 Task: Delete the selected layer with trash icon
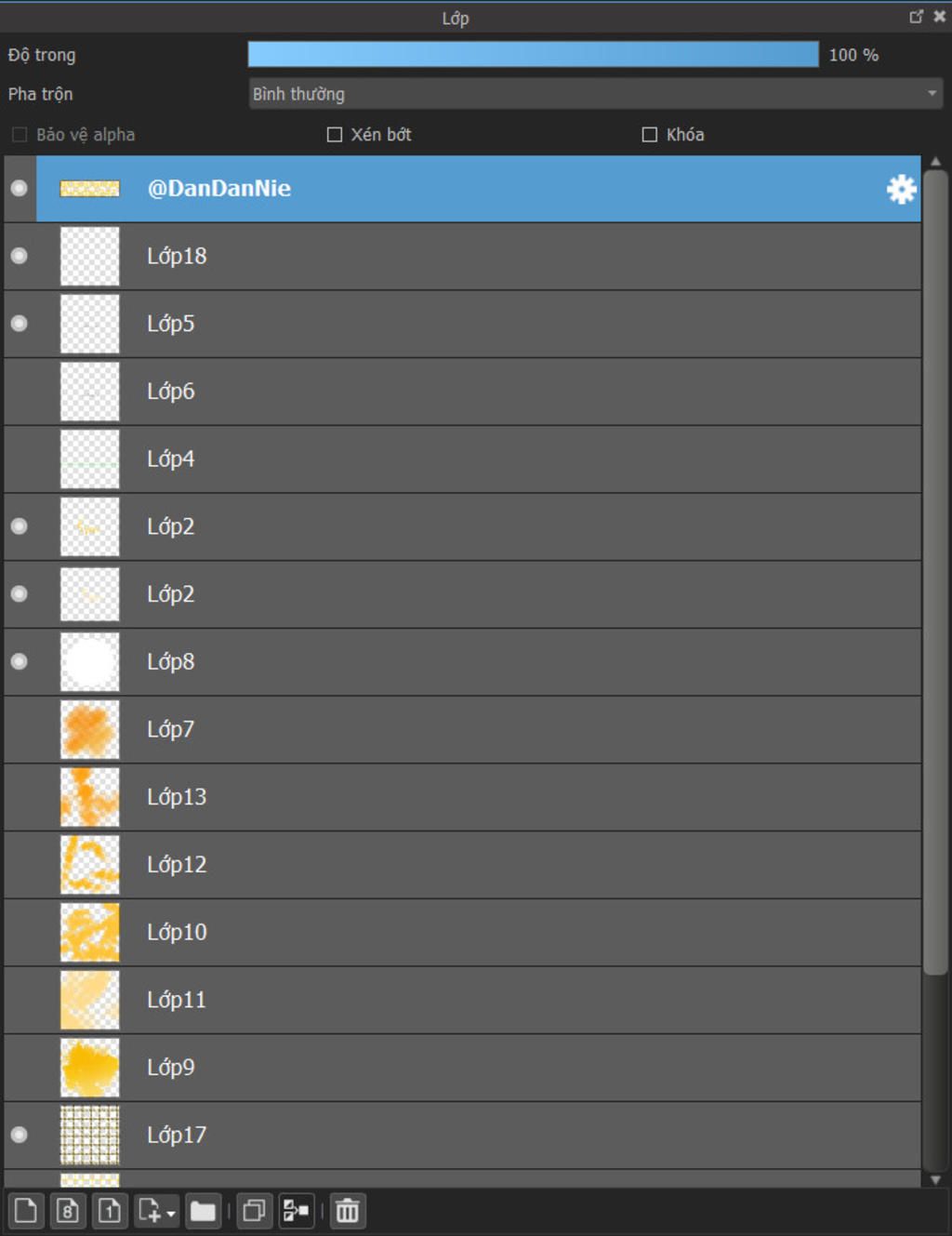tap(347, 1211)
